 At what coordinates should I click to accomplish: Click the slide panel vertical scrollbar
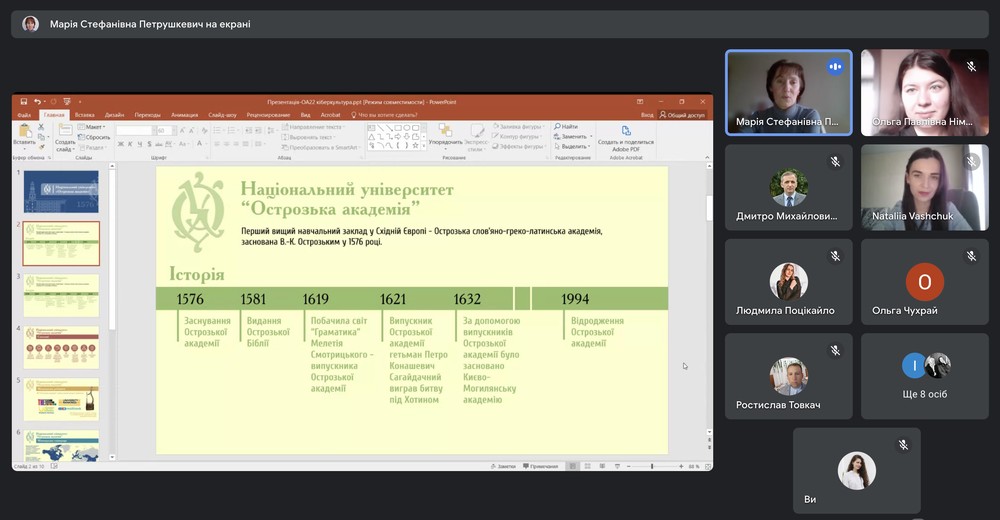pyautogui.click(x=112, y=310)
